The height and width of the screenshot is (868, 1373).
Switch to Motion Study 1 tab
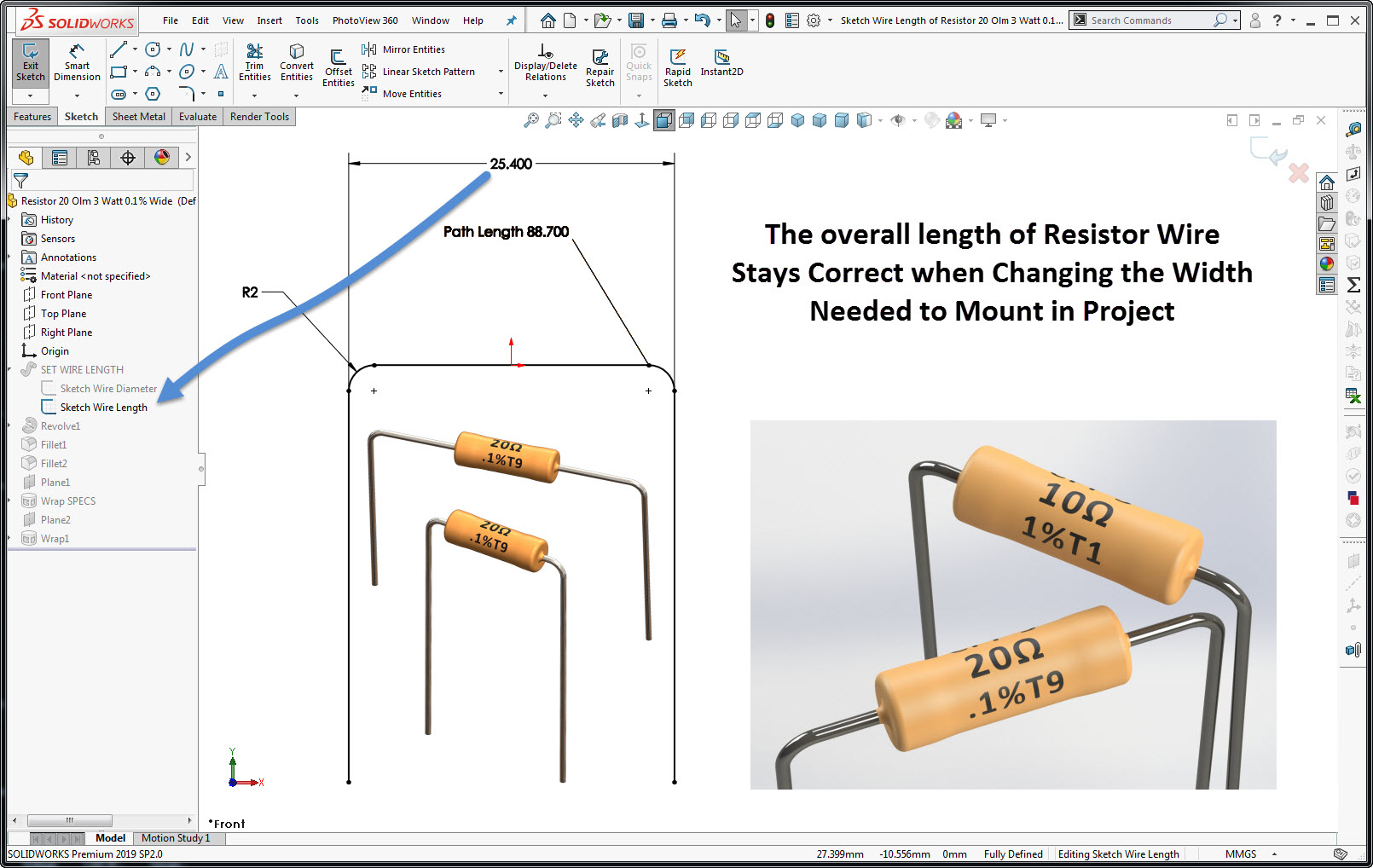pyautogui.click(x=176, y=838)
